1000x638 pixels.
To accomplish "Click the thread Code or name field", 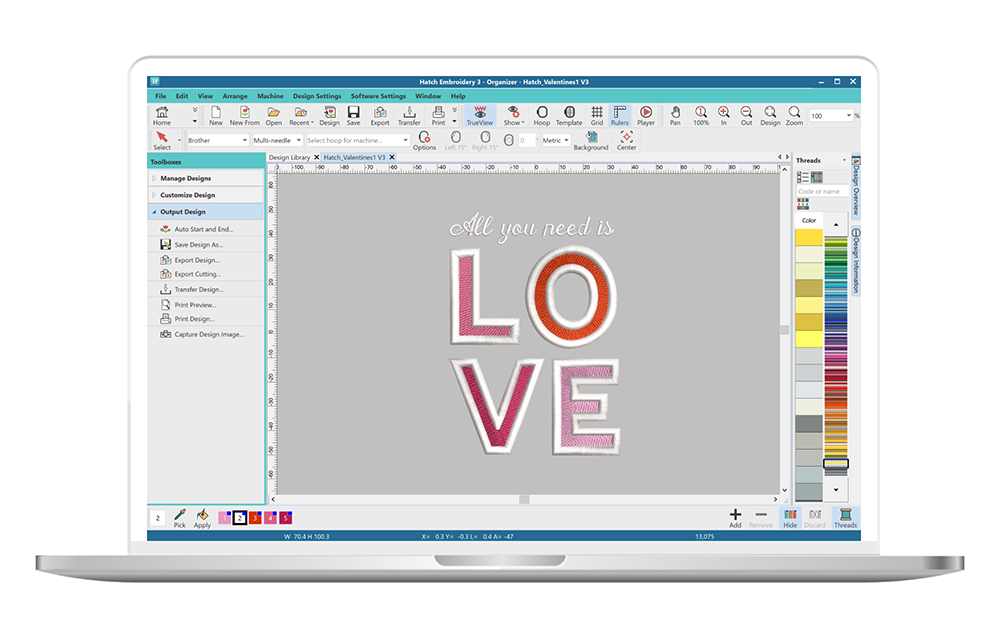I will click(820, 191).
